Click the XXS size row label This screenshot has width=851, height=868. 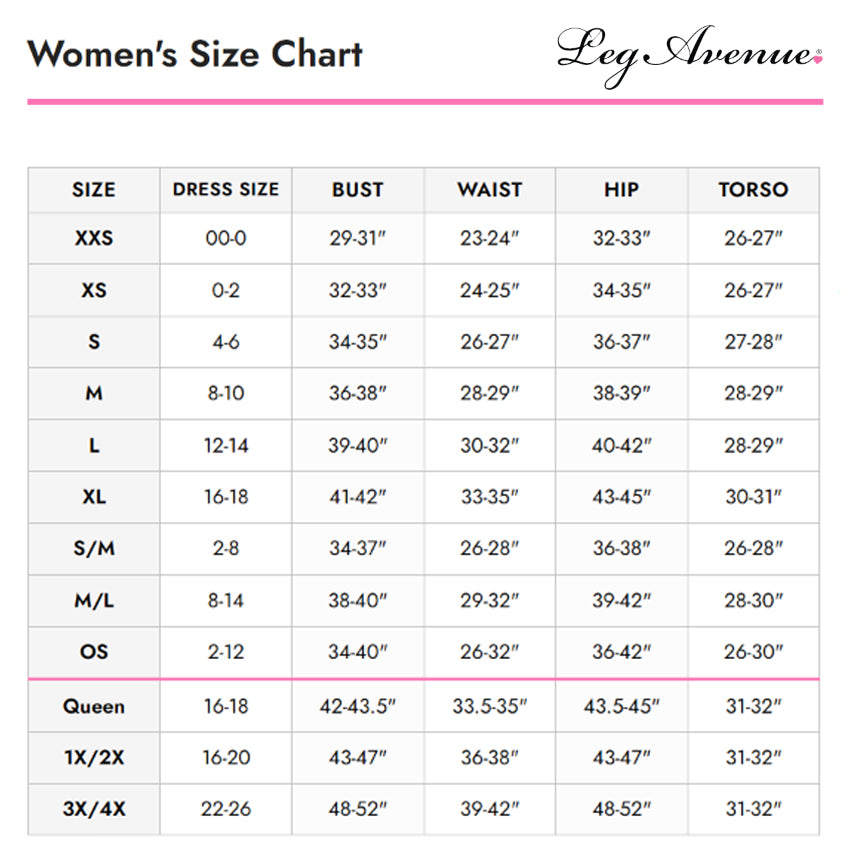pos(94,238)
